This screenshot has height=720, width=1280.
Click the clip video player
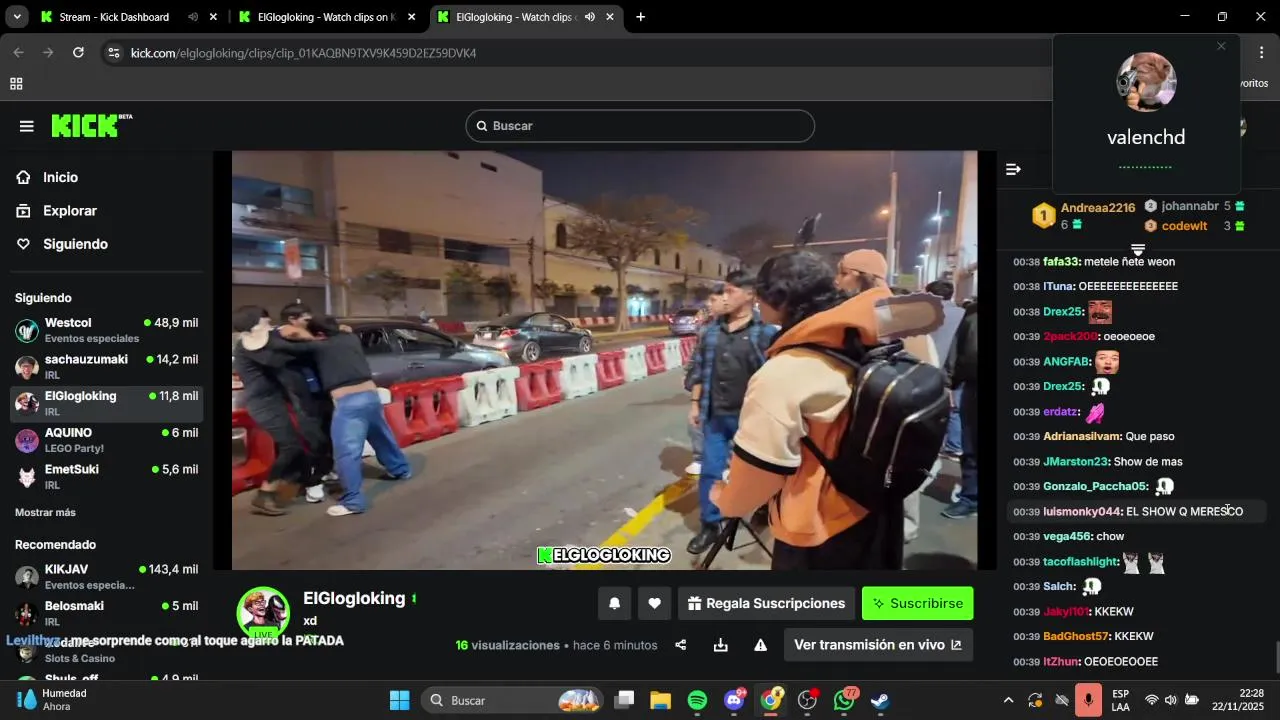click(x=604, y=360)
